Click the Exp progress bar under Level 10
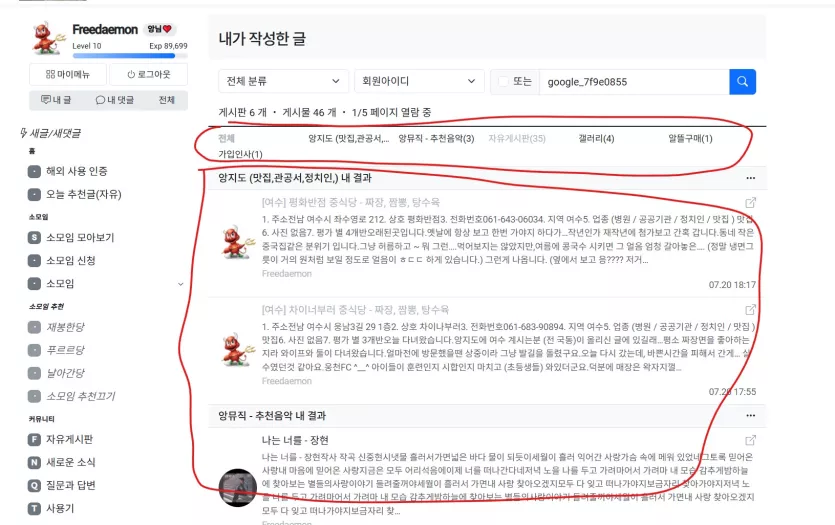Screen dimensions: 835x525 pyautogui.click(x=129, y=55)
